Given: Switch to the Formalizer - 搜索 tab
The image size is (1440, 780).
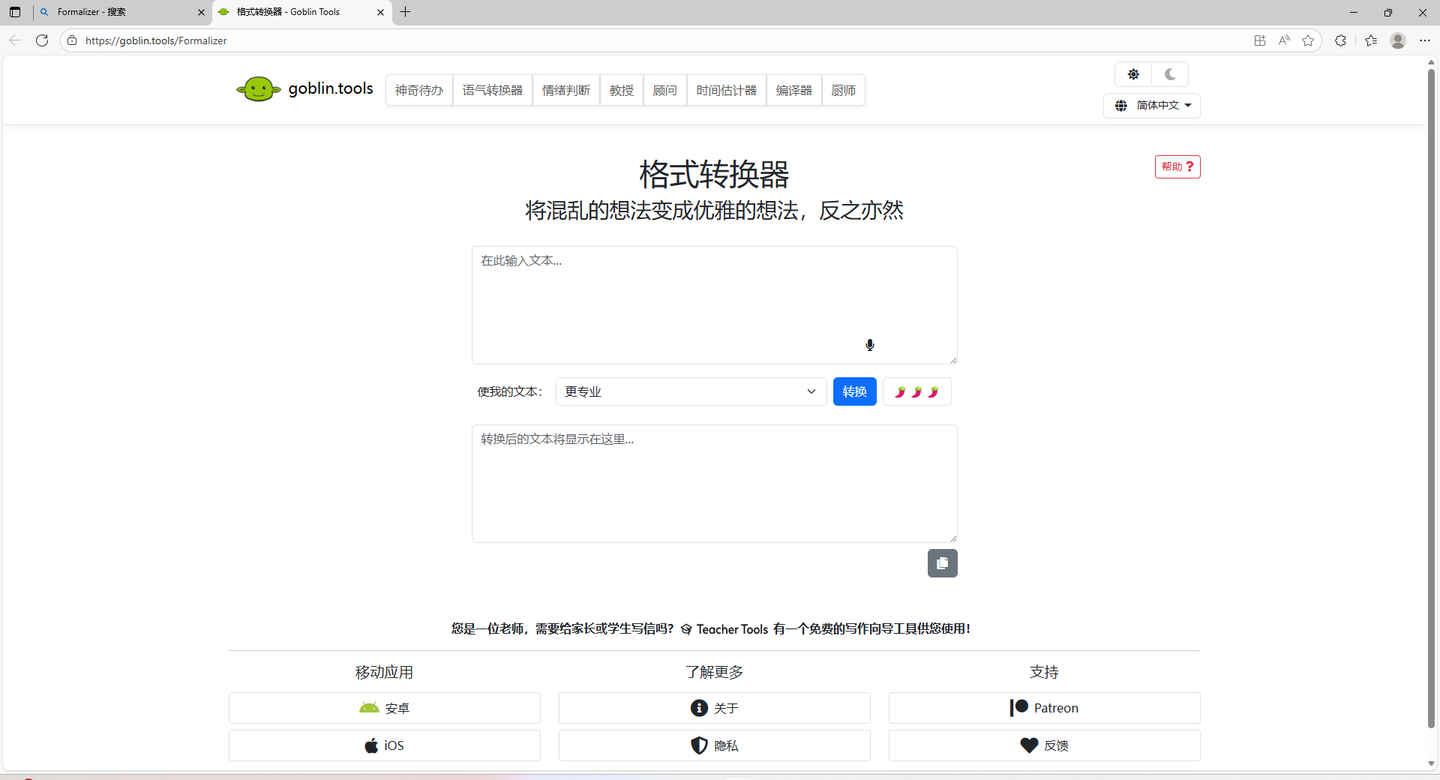Looking at the screenshot, I should [x=122, y=12].
